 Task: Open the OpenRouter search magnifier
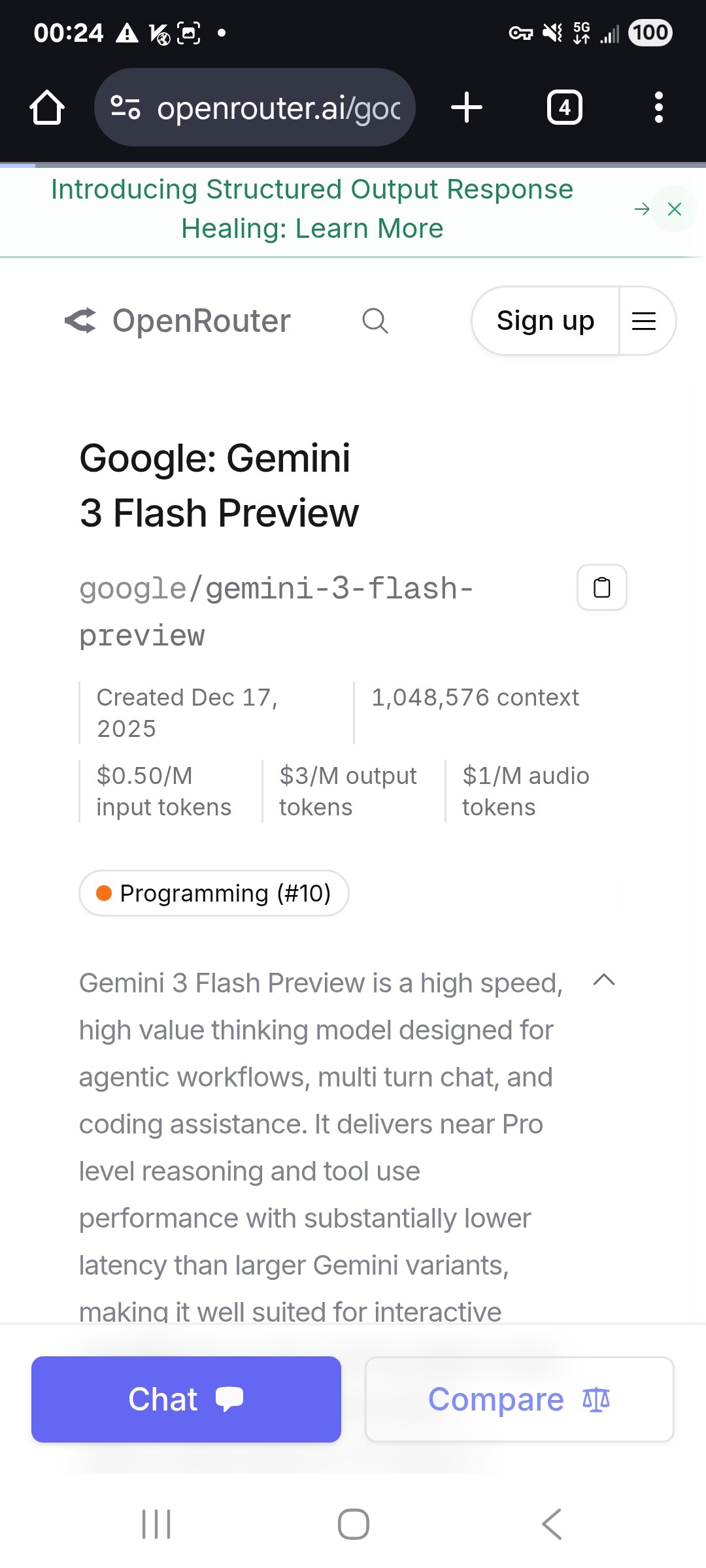click(375, 321)
